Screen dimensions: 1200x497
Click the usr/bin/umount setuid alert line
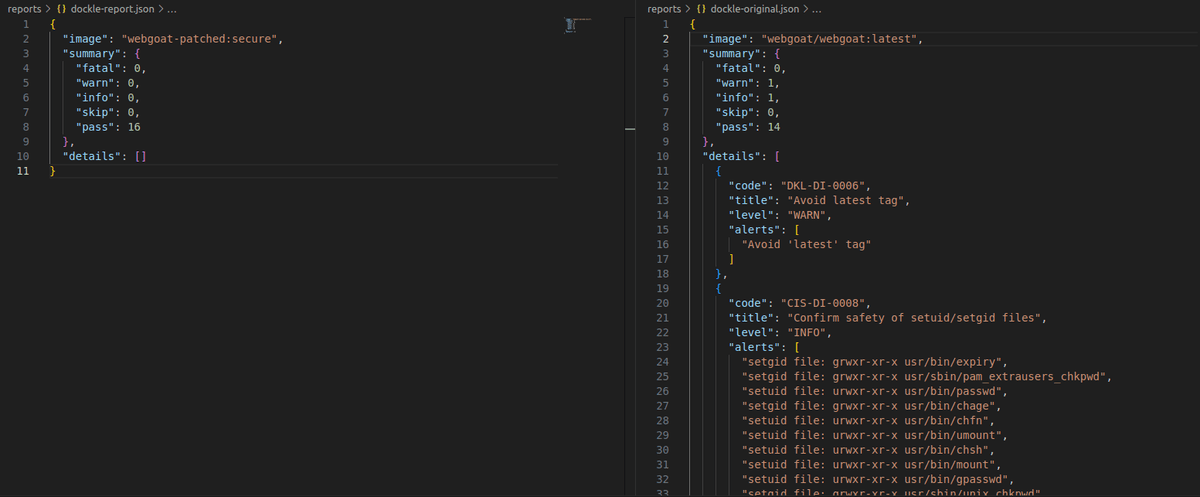click(877, 438)
